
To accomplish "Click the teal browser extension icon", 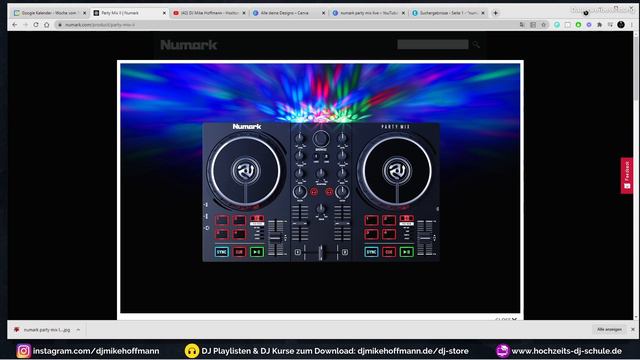I will tap(557, 25).
